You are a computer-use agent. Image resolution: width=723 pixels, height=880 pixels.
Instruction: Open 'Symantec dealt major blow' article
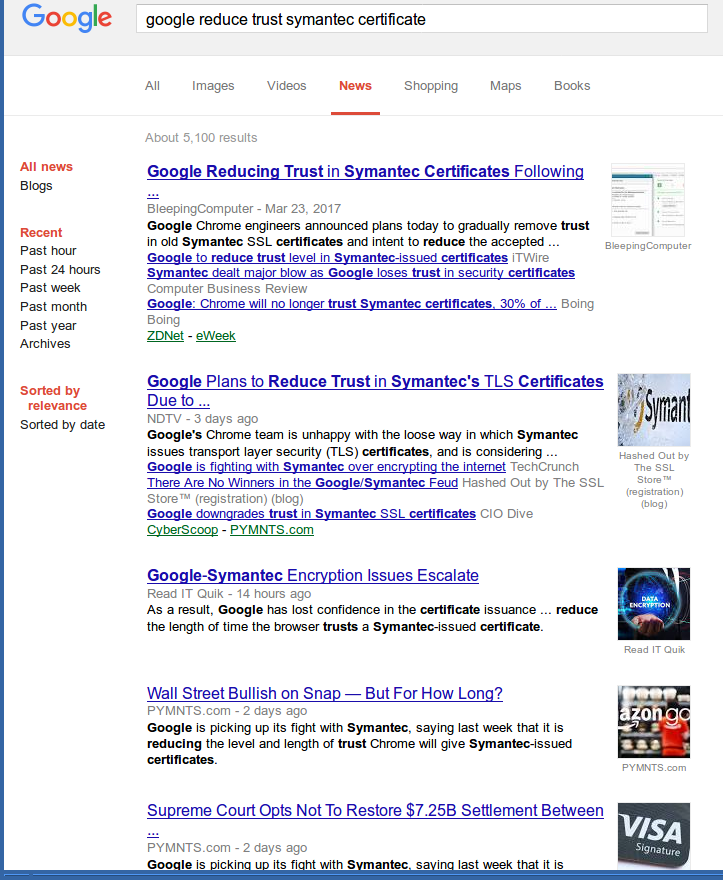pos(361,273)
